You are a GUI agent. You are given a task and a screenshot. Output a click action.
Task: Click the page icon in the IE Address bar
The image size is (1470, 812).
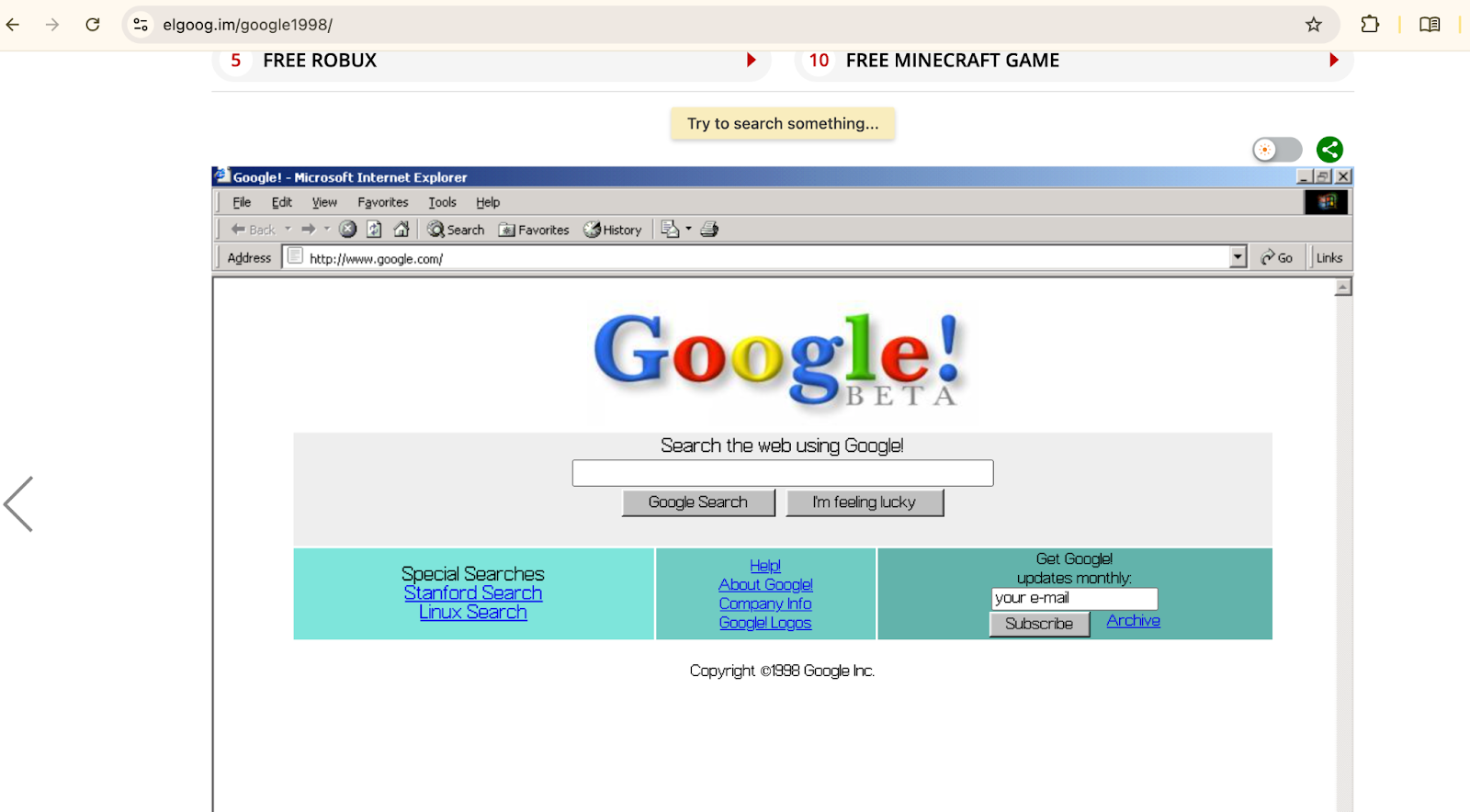coord(295,256)
